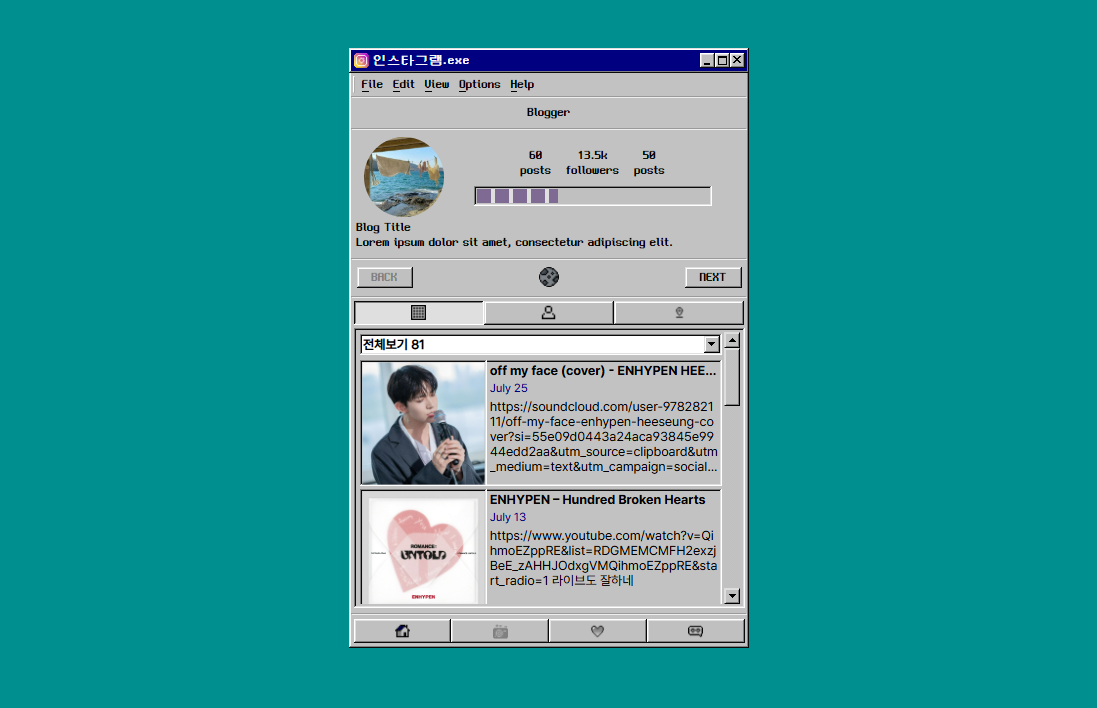Click the 13.5k followers counter
1097x708 pixels.
click(x=593, y=162)
